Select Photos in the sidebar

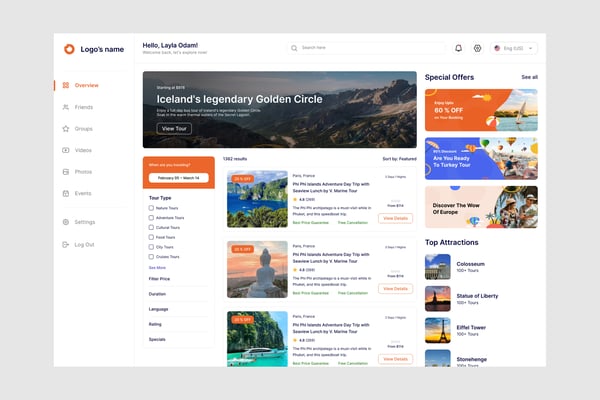tap(83, 172)
